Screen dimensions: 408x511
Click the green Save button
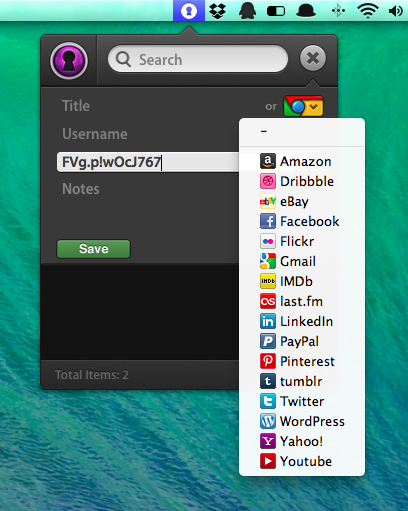(93, 249)
